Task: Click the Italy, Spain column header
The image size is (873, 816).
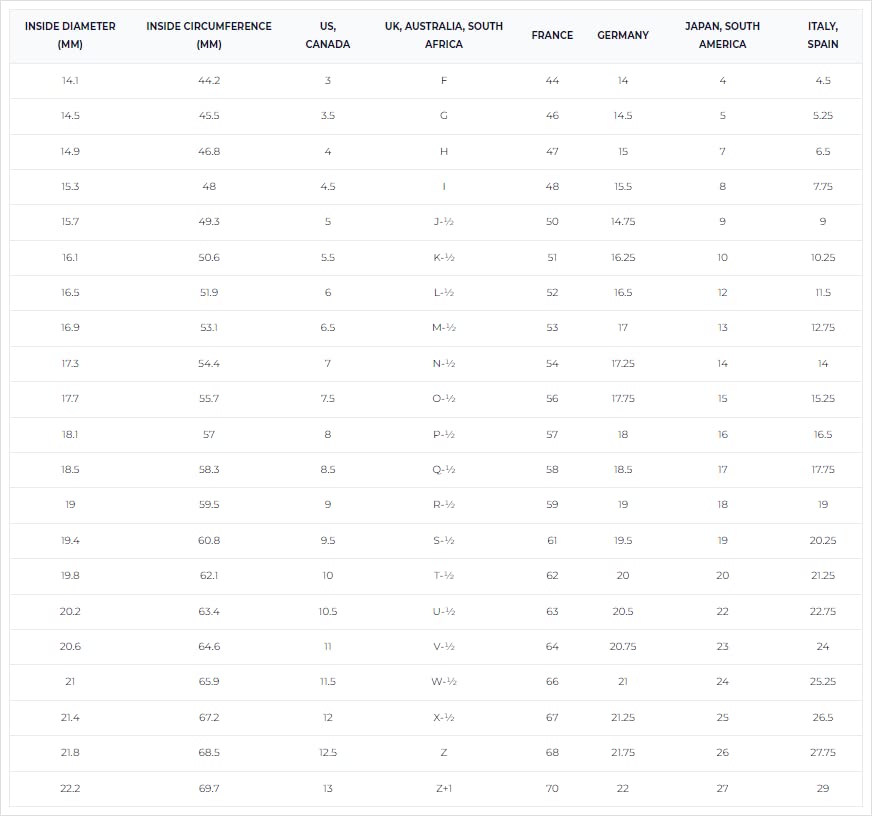Action: (823, 35)
